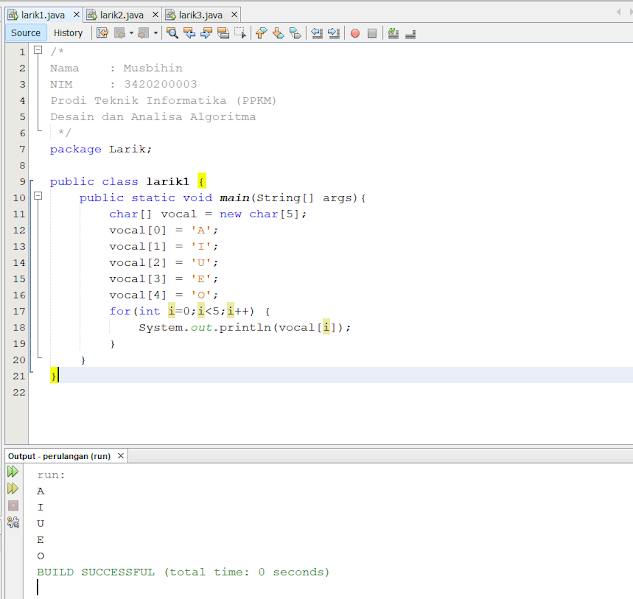Screen dimensions: 633x599
Task: Click the 'main' method name
Action: click(235, 198)
